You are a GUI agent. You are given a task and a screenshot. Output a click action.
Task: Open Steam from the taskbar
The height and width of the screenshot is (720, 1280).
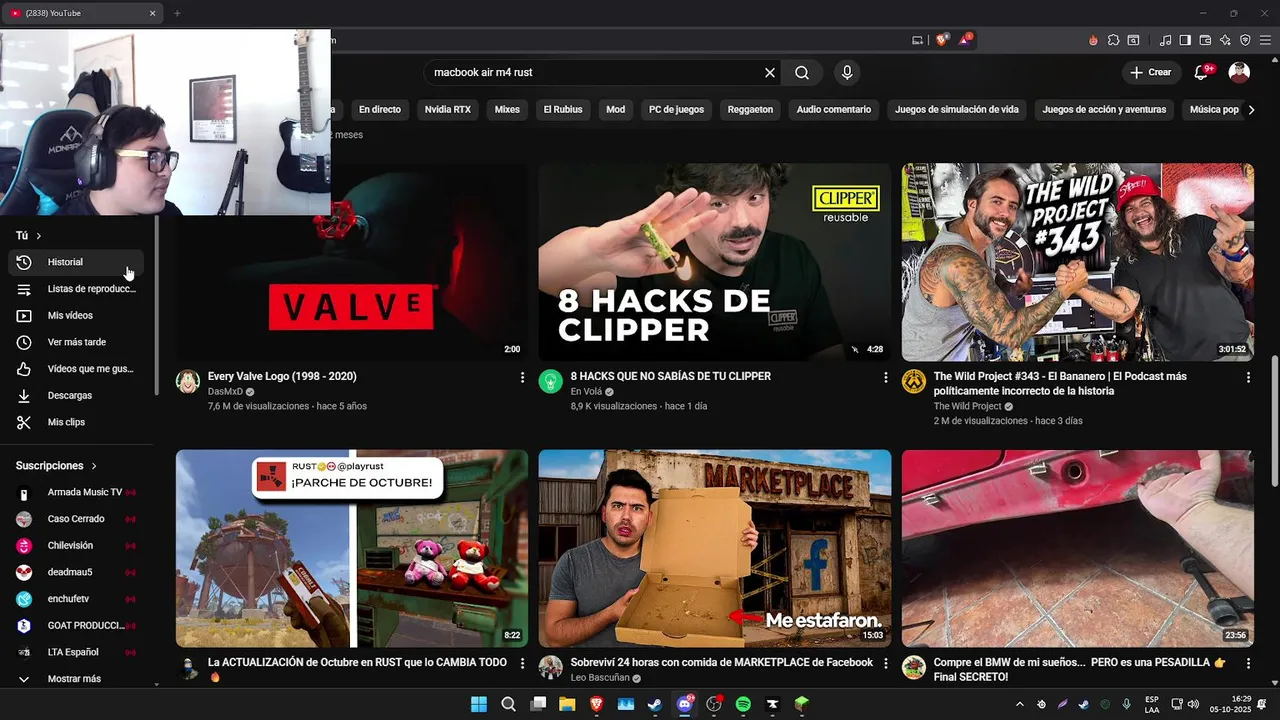point(655,704)
